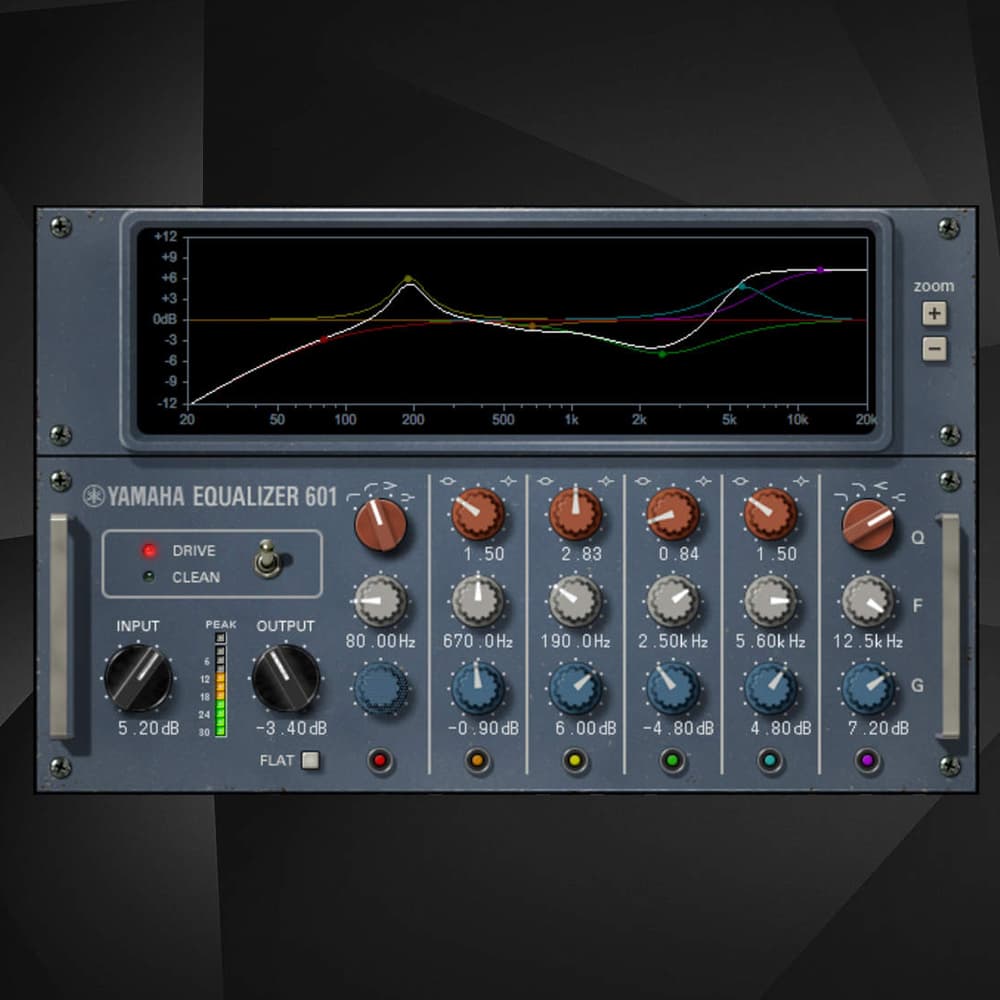Viewport: 1000px width, 1000px height.
Task: Click the -4.80dB value readout
Action: point(679,728)
